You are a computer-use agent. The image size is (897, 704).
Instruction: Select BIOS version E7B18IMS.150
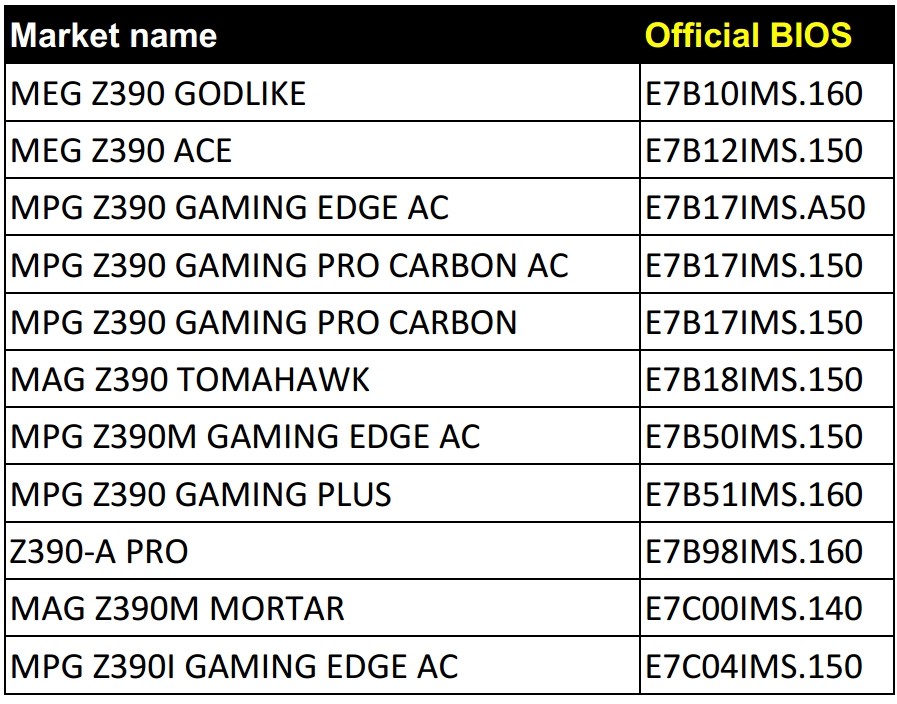pyautogui.click(x=754, y=380)
